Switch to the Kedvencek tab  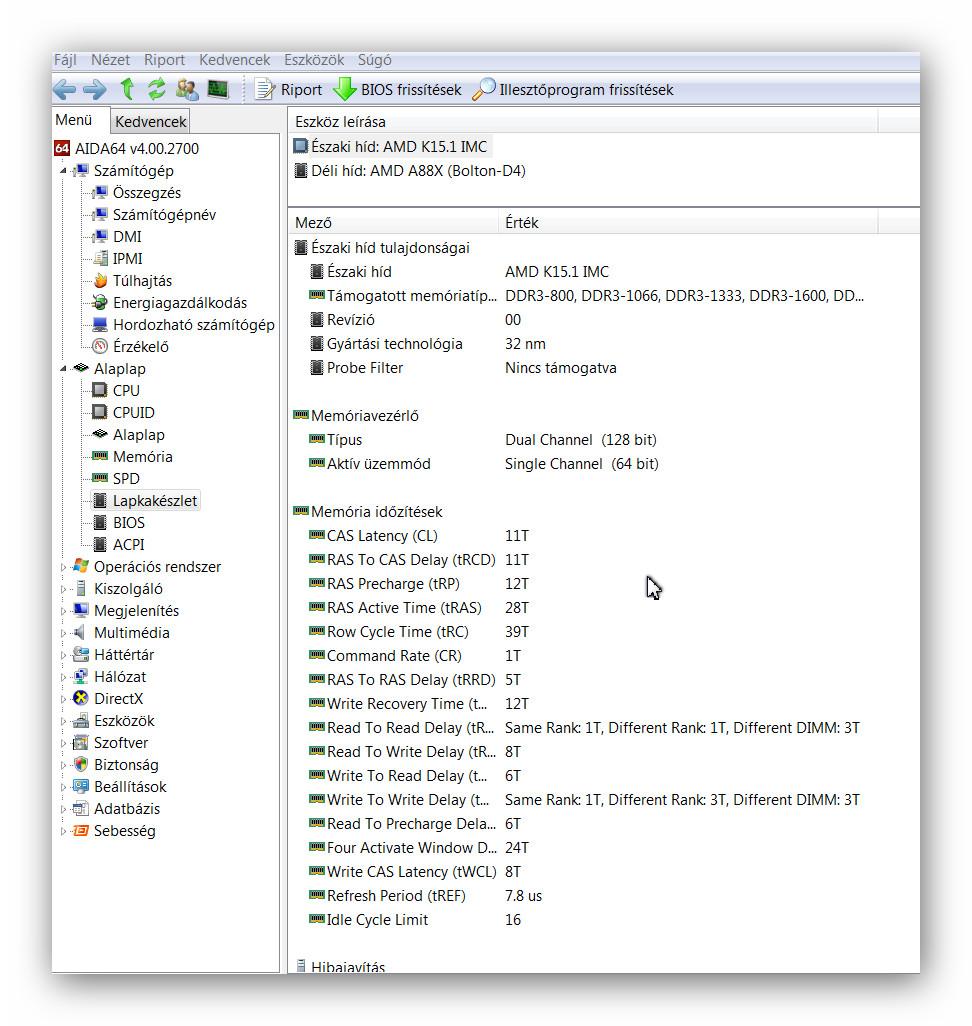pos(151,122)
